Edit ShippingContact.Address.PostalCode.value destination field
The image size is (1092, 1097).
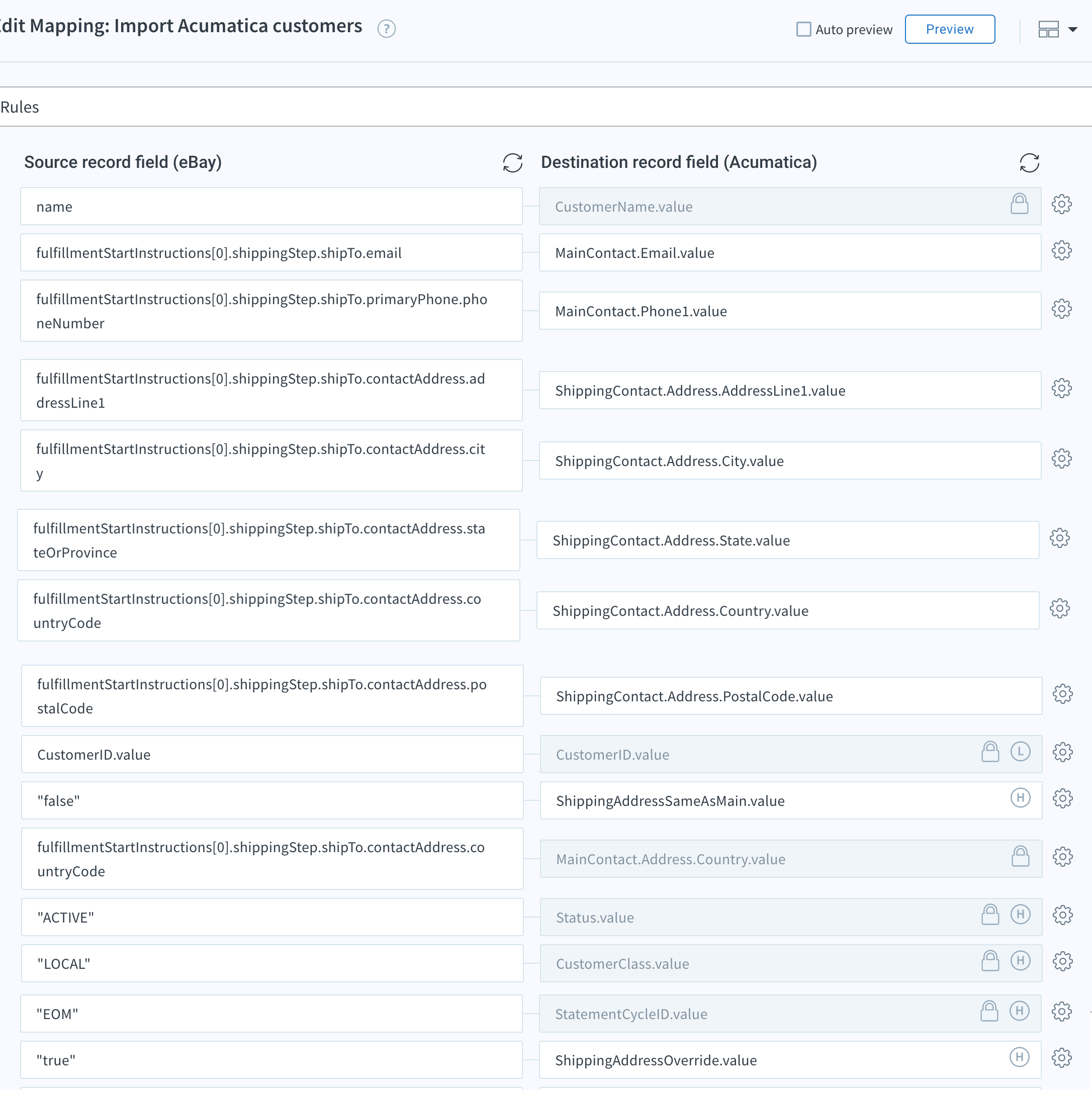[x=791, y=696]
